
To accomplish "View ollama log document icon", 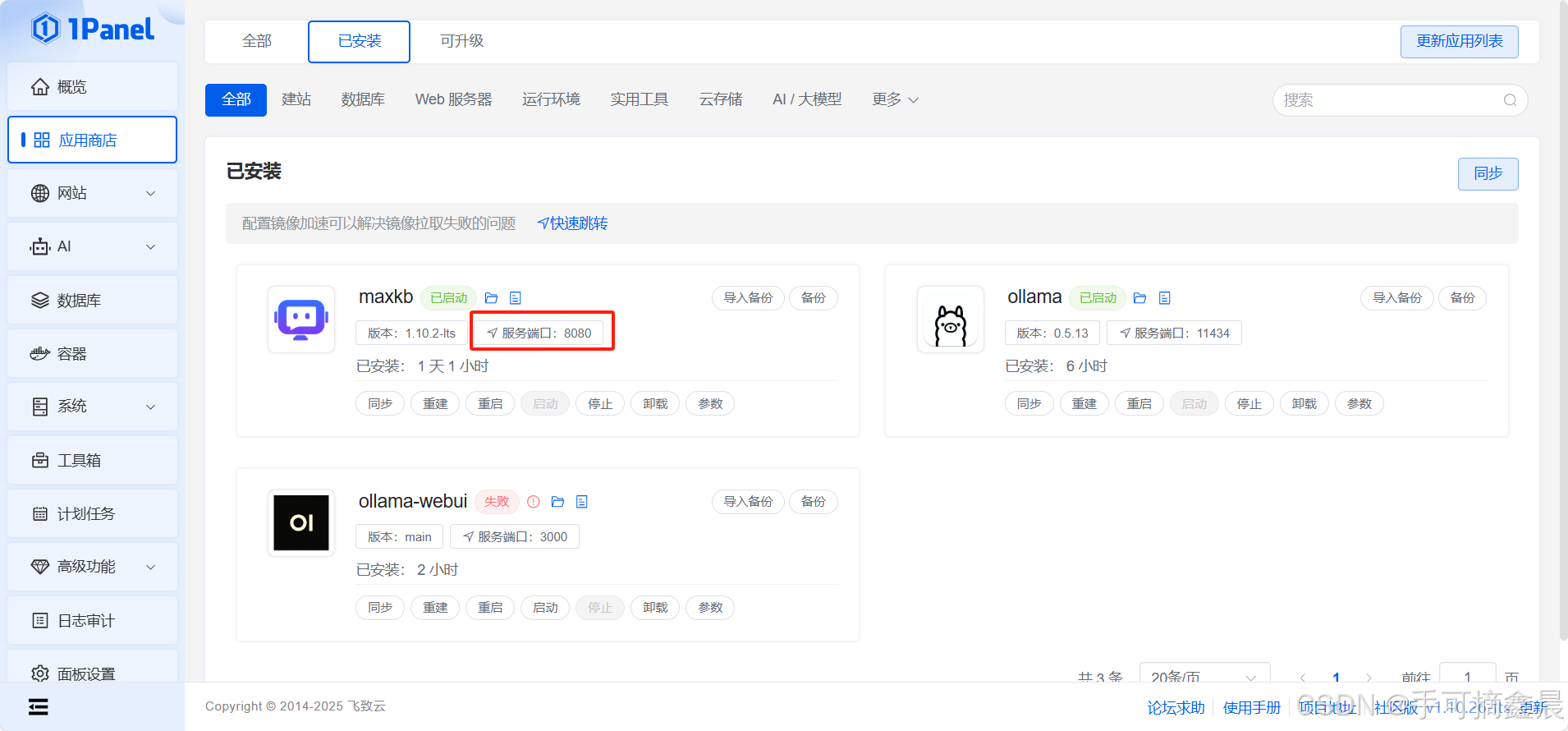I will 1165,298.
